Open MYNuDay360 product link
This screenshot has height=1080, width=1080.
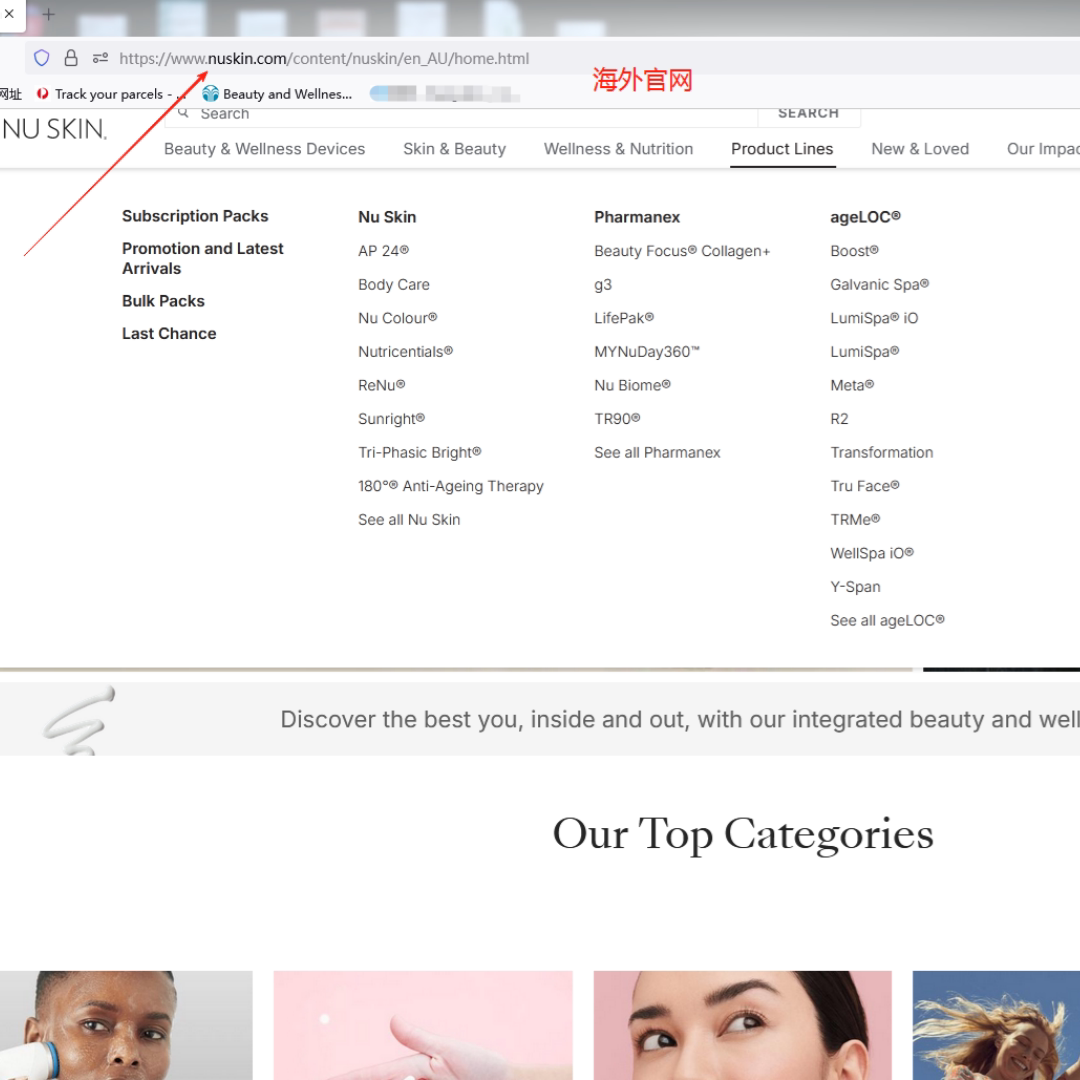pyautogui.click(x=647, y=352)
